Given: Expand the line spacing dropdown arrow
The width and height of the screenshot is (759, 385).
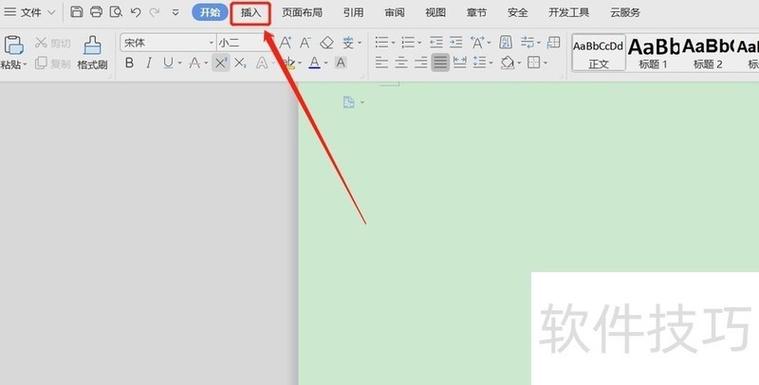Looking at the screenshot, I should click(491, 63).
